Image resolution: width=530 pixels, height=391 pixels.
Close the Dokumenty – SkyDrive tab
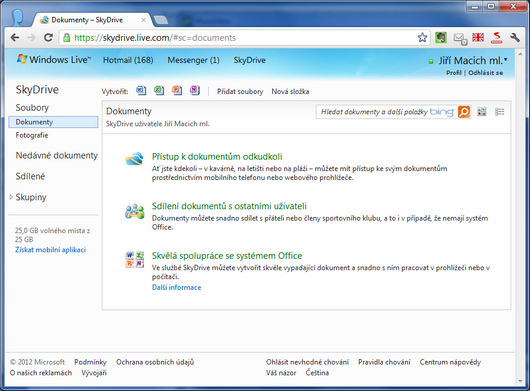point(143,20)
